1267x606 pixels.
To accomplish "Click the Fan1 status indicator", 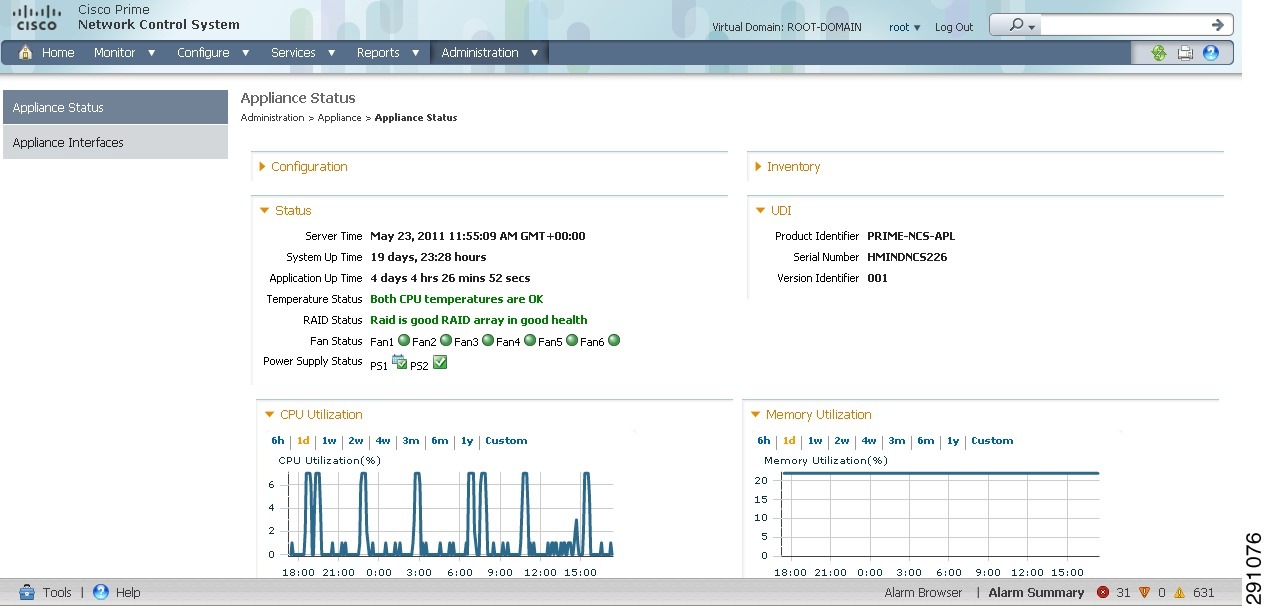I will tap(403, 340).
